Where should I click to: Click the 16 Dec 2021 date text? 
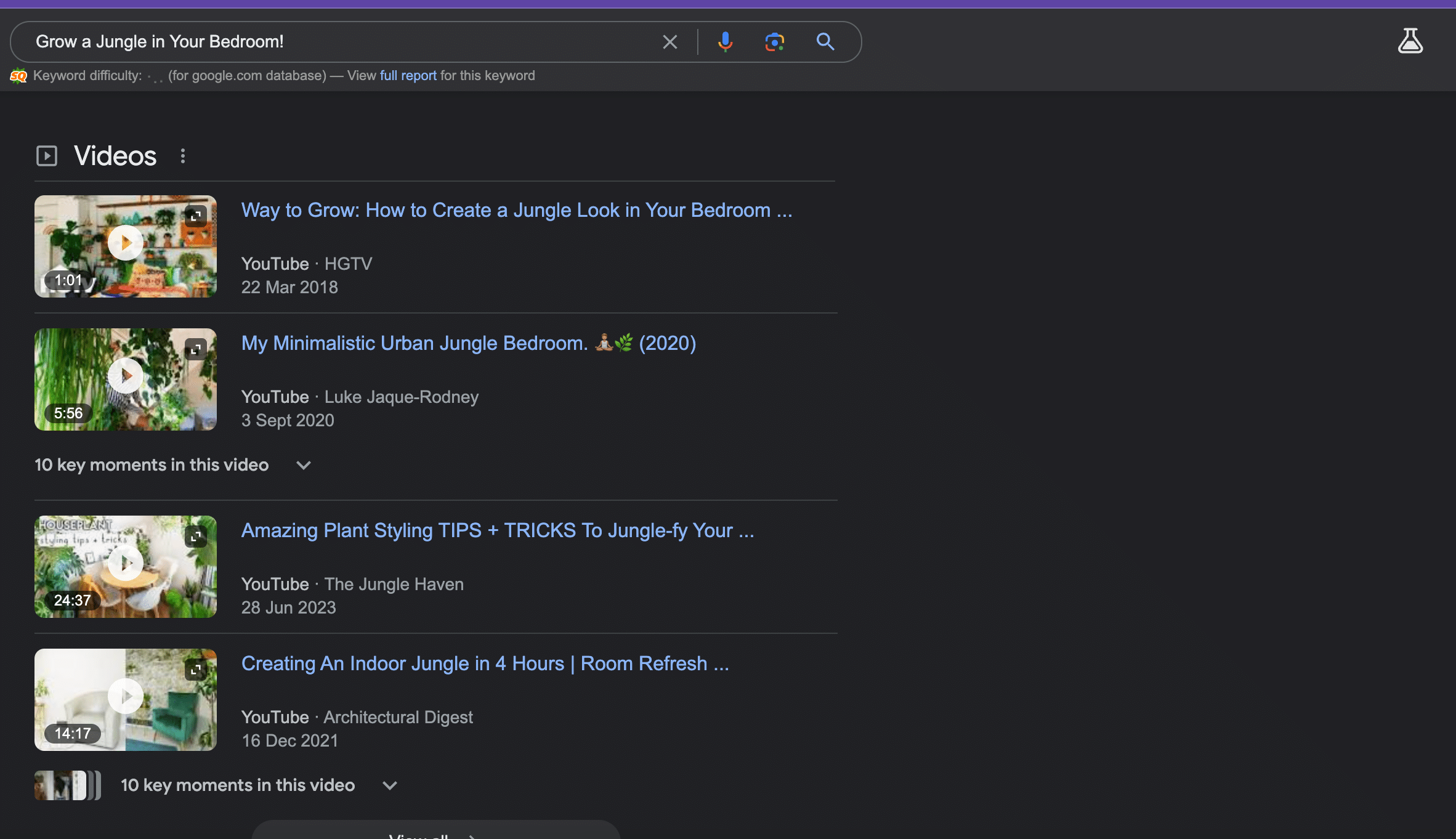coord(289,740)
